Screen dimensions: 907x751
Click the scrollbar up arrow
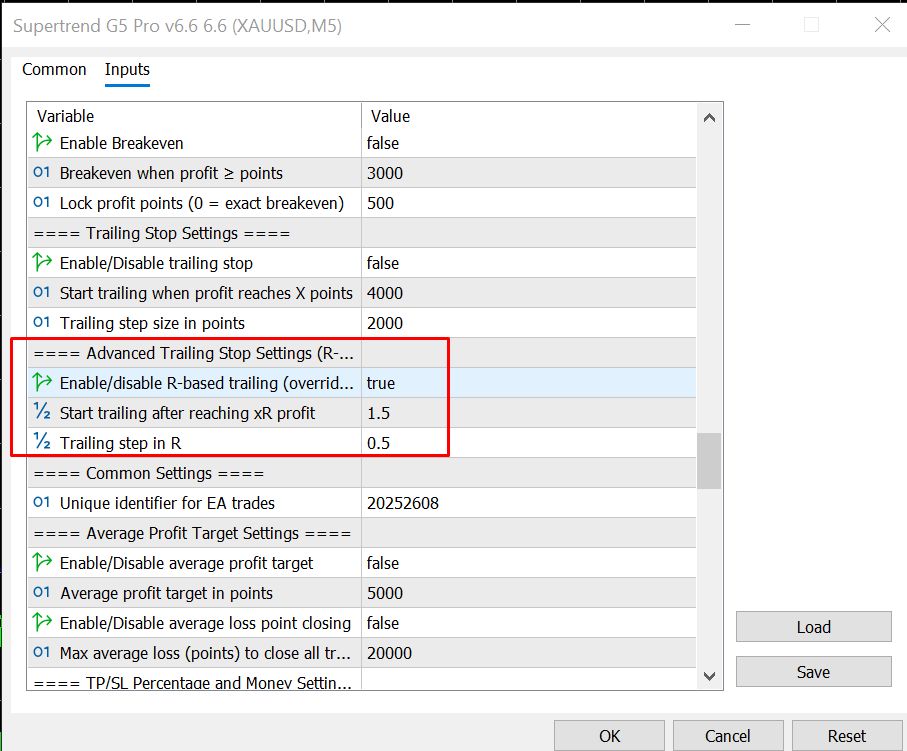pyautogui.click(x=710, y=118)
